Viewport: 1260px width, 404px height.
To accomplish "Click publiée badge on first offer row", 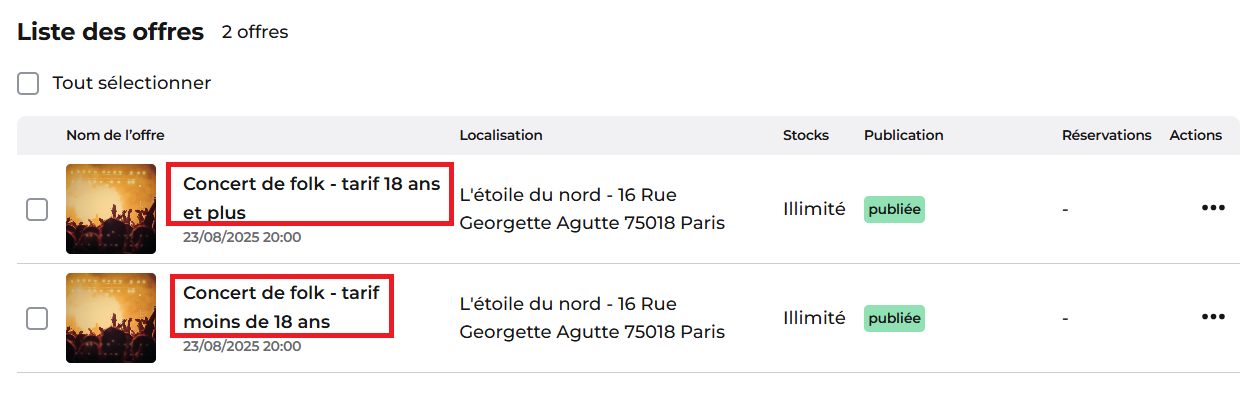I will [x=894, y=209].
